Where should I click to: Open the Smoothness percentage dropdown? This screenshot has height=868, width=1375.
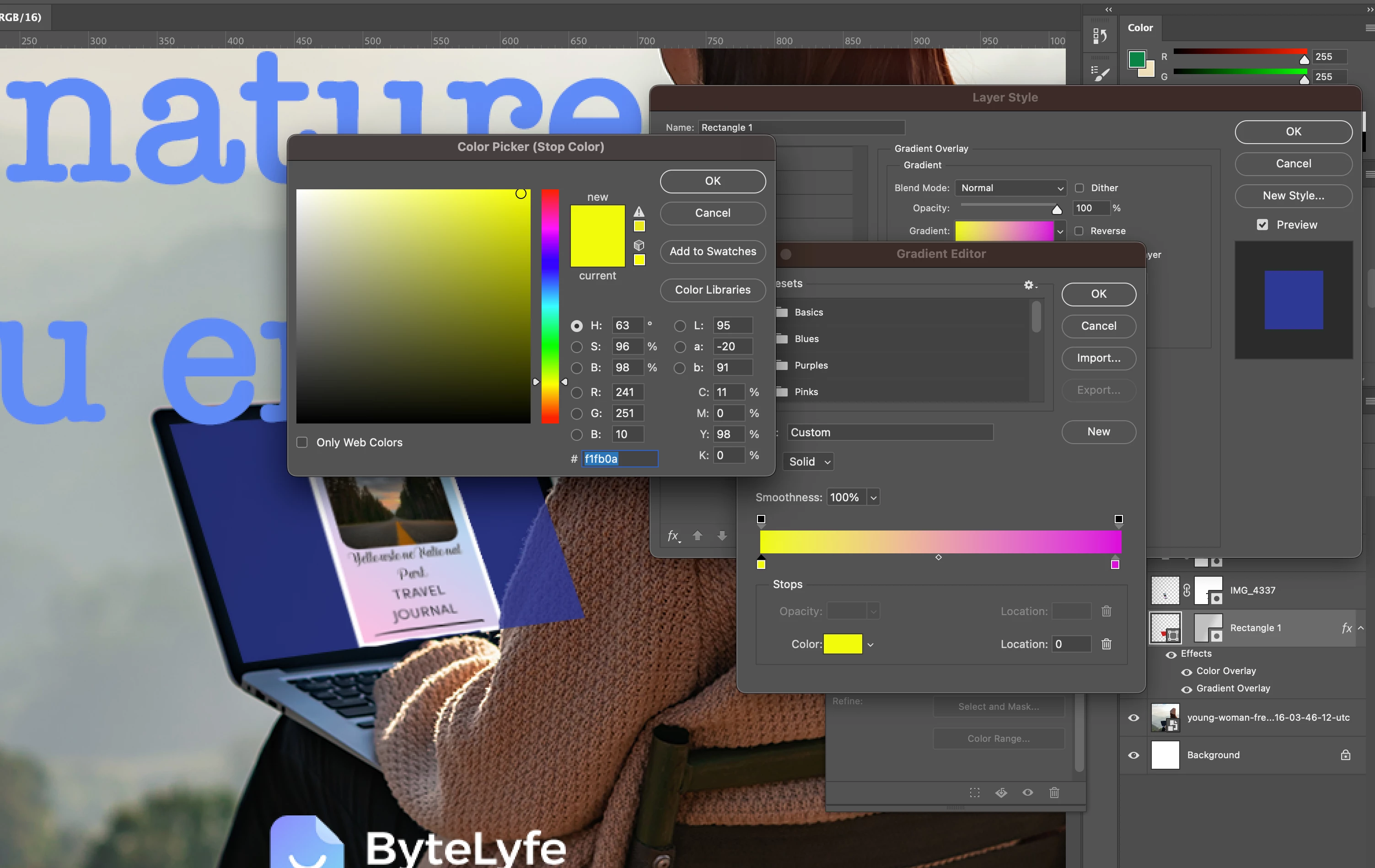pos(873,498)
